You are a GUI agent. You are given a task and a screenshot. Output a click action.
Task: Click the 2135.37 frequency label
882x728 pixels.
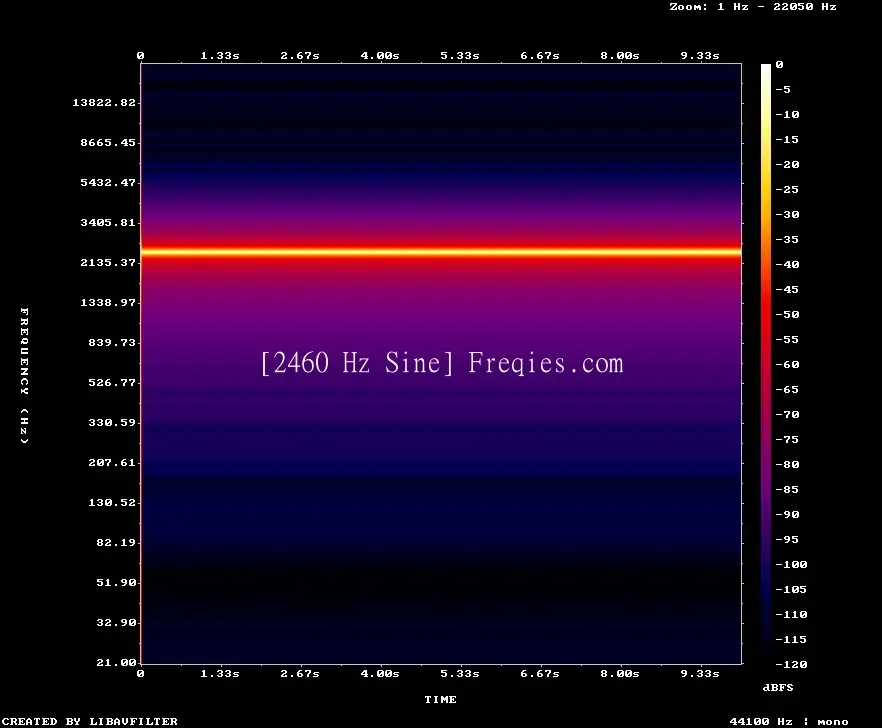[108, 262]
